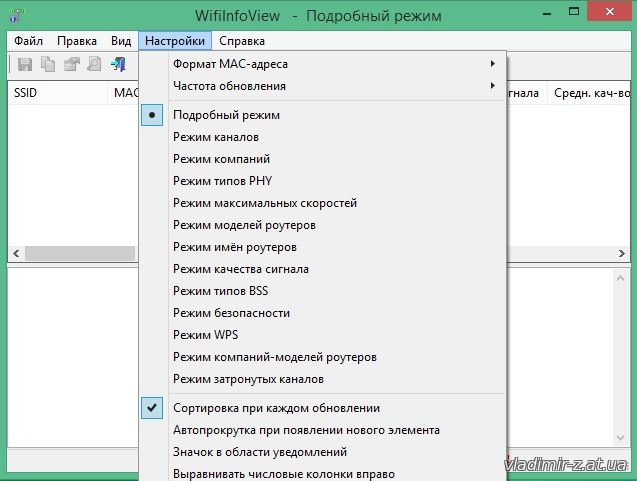Select Режим имён роутеров
Screen dimensions: 637x481
point(322,247)
